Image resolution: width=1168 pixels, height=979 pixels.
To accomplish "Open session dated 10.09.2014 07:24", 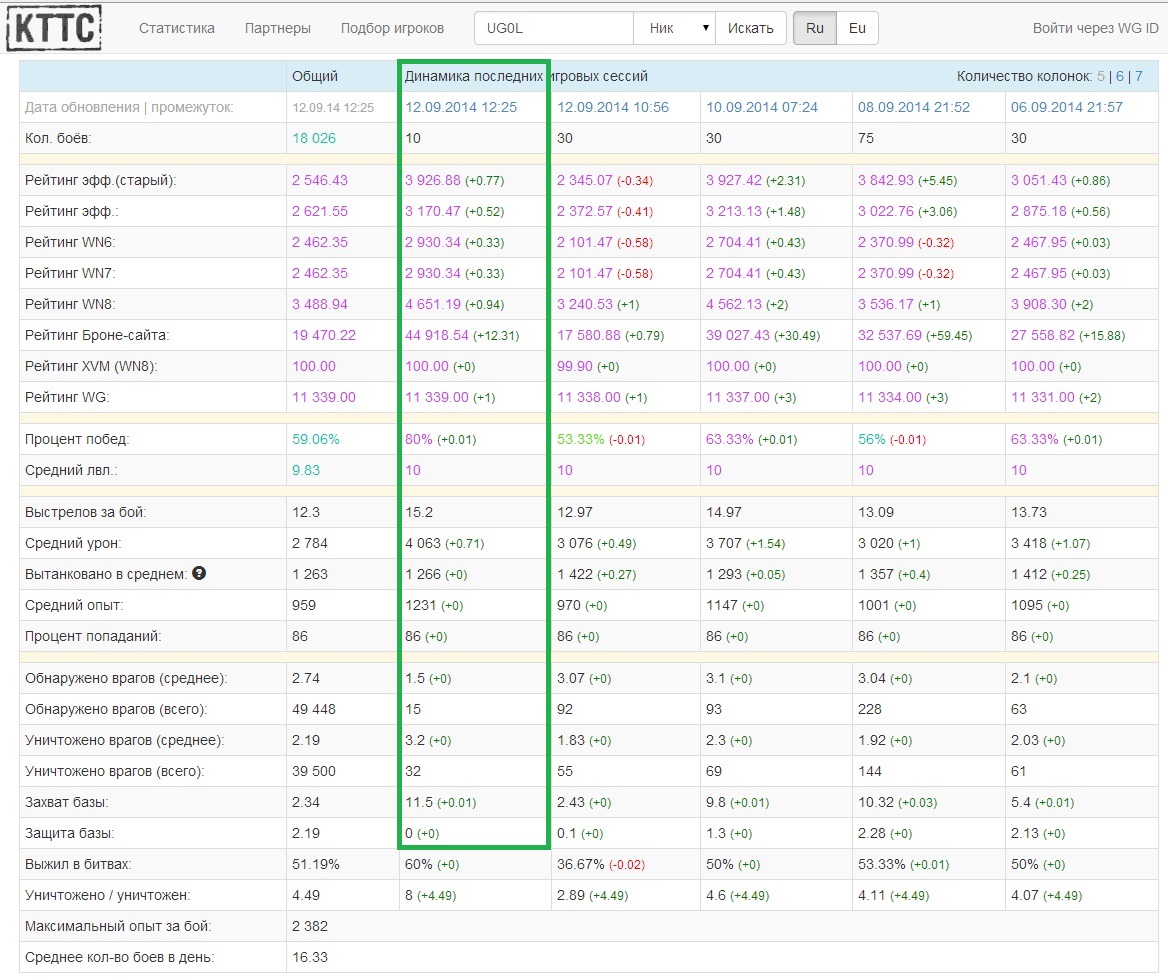I will tap(762, 107).
